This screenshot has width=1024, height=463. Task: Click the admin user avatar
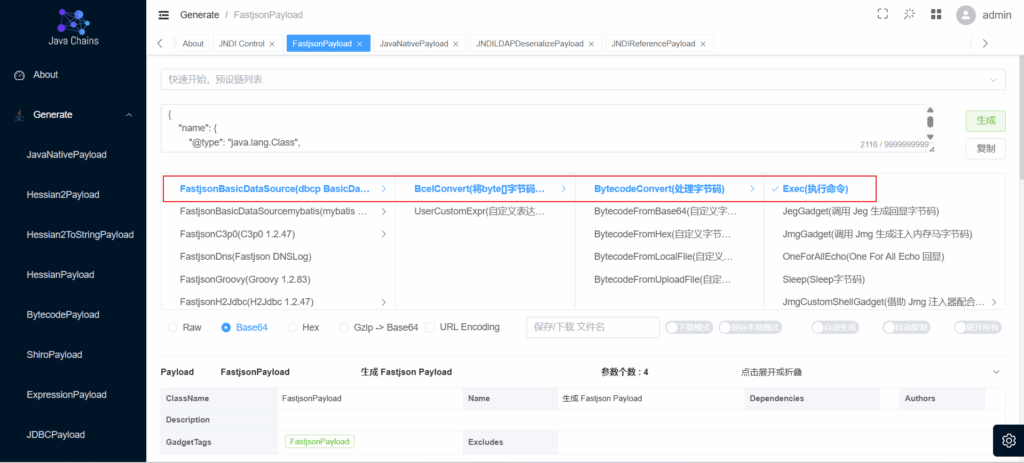tap(965, 15)
